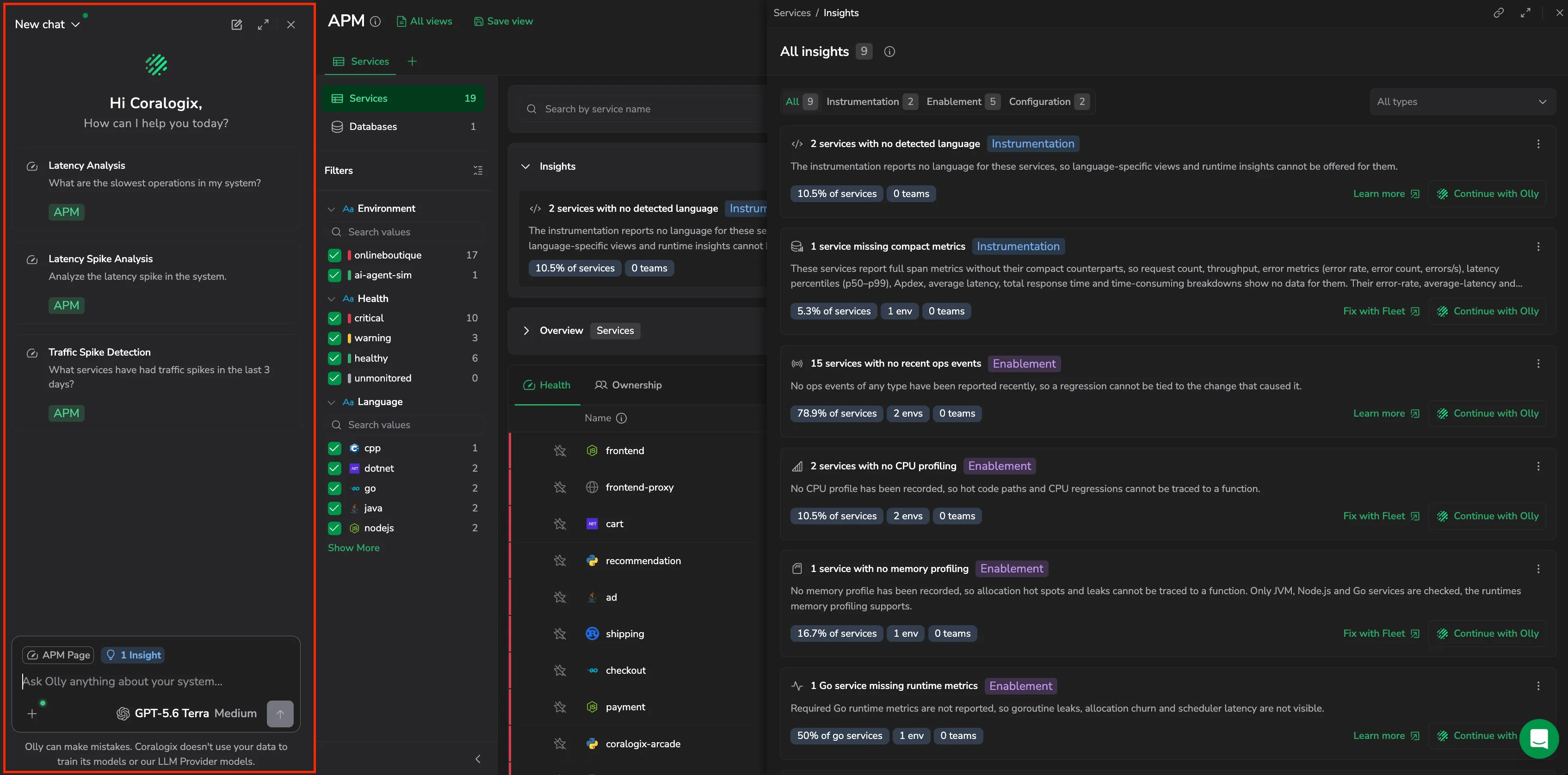Image resolution: width=1568 pixels, height=775 pixels.
Task: Click Show More under Language filters
Action: 354,548
